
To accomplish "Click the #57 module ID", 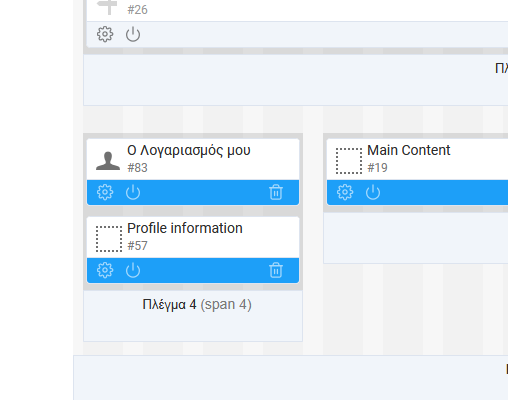I will (137, 246).
